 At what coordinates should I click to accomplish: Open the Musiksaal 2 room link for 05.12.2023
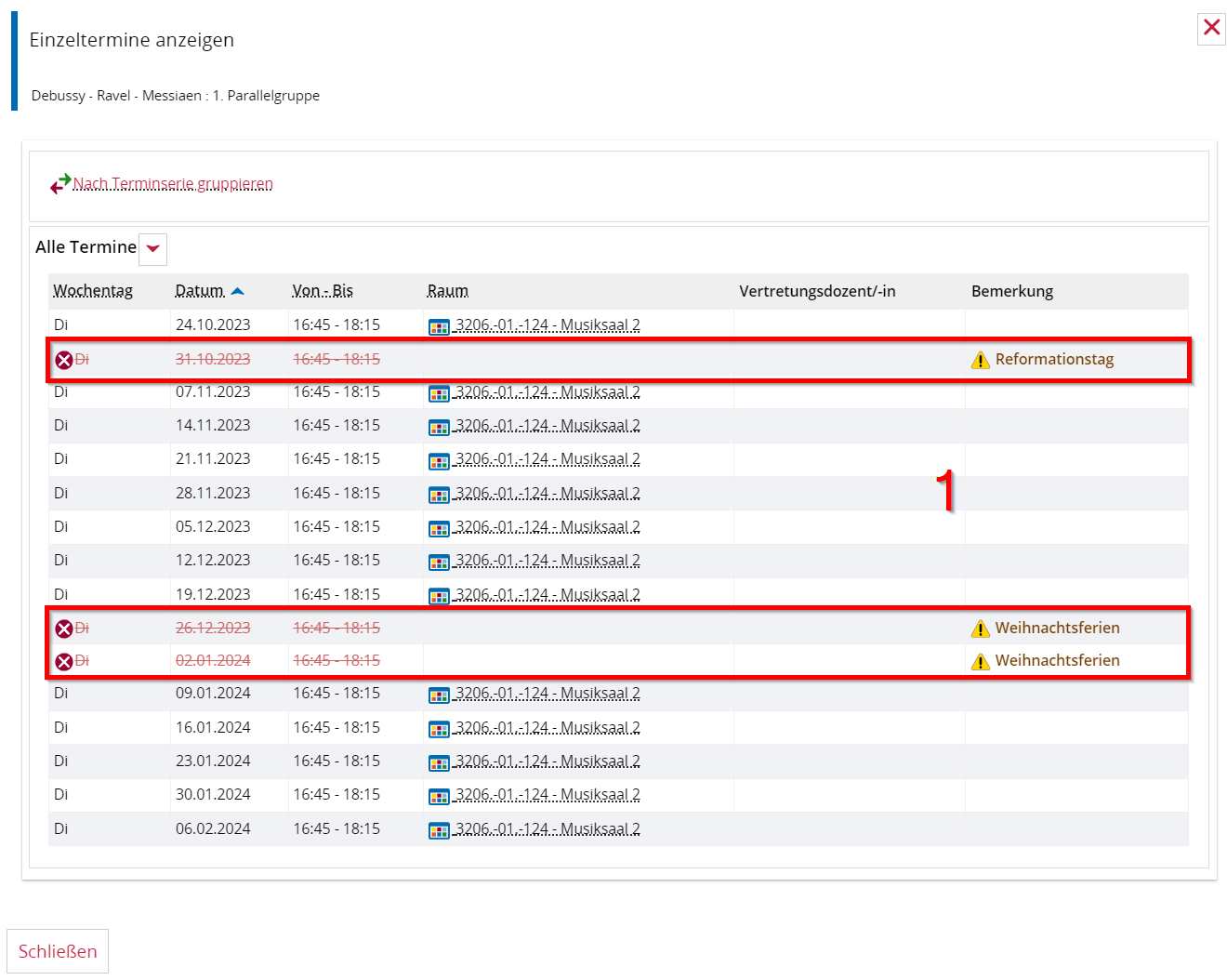tap(548, 527)
